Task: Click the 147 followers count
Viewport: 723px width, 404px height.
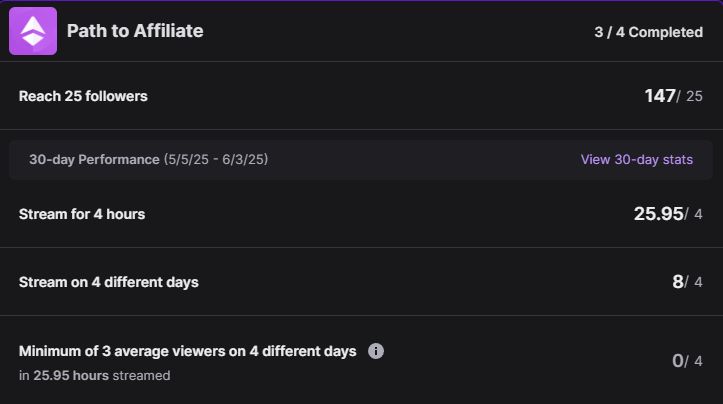Action: tap(660, 96)
